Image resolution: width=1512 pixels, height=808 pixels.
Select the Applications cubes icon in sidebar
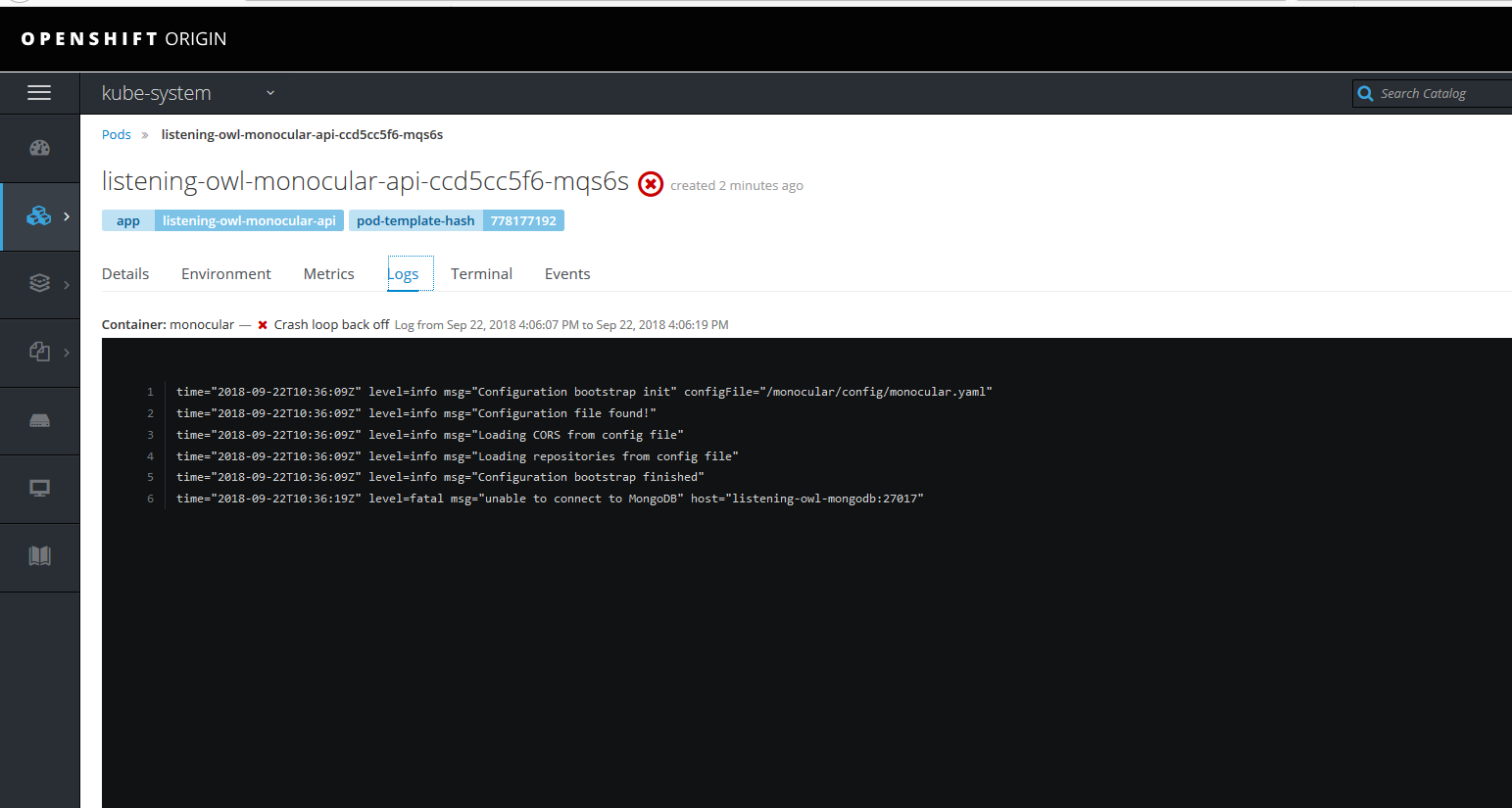click(37, 215)
